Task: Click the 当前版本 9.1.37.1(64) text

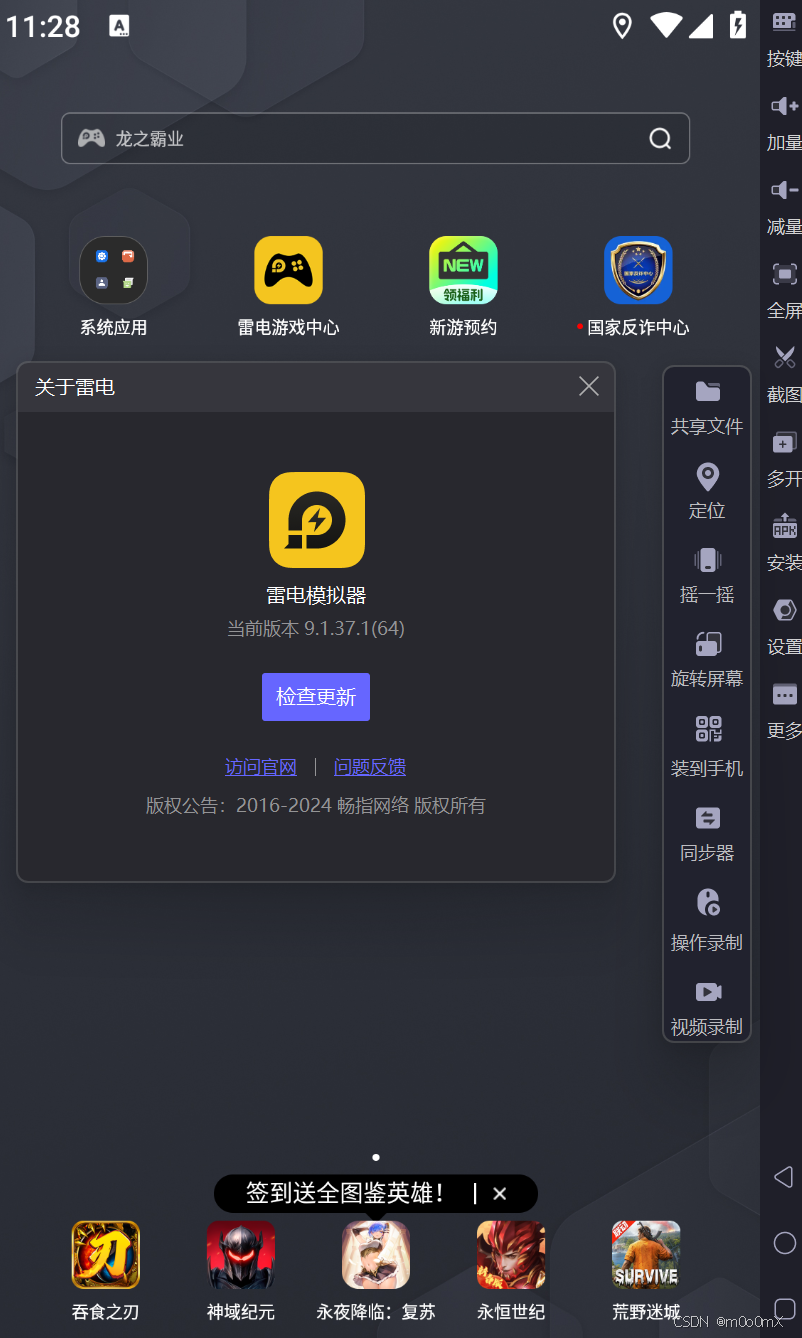Action: point(316,629)
